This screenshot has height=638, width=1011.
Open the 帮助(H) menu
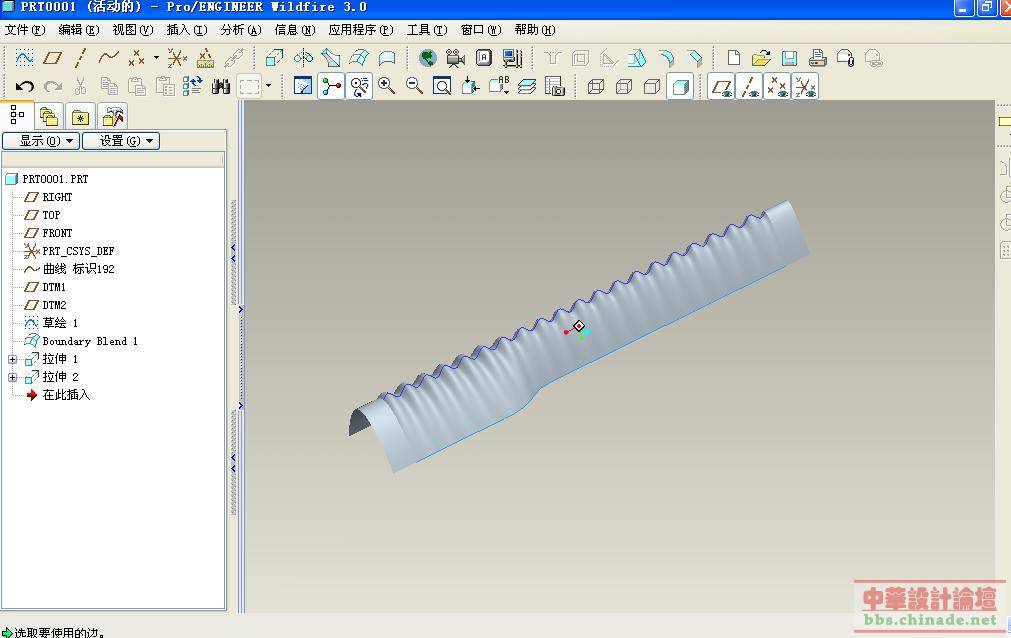535,30
